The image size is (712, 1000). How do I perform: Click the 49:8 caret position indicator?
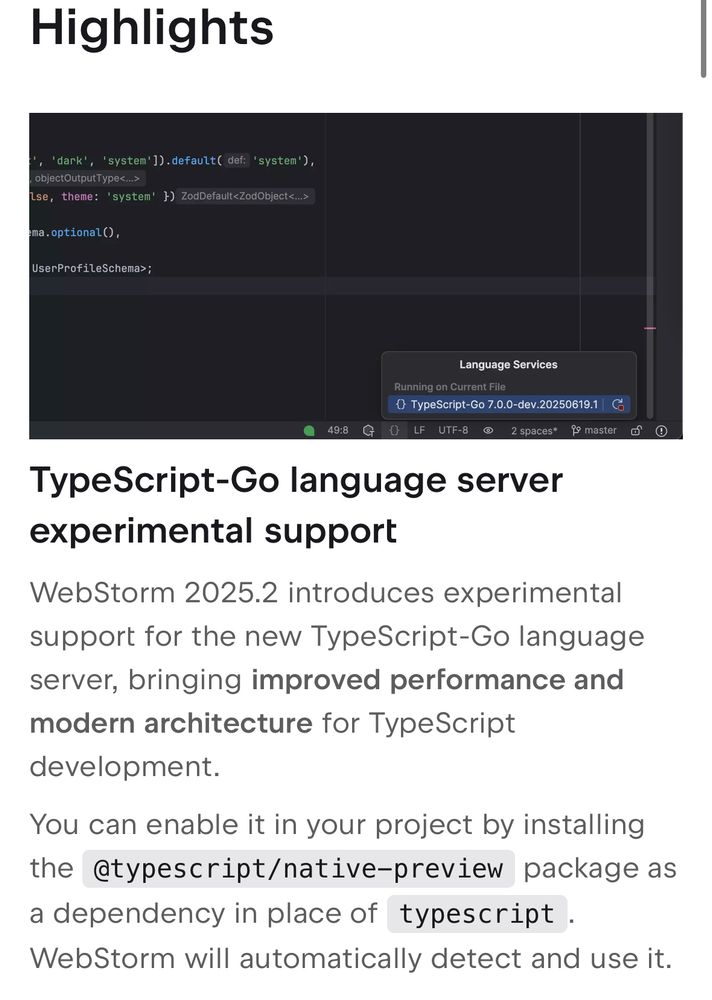(x=337, y=430)
